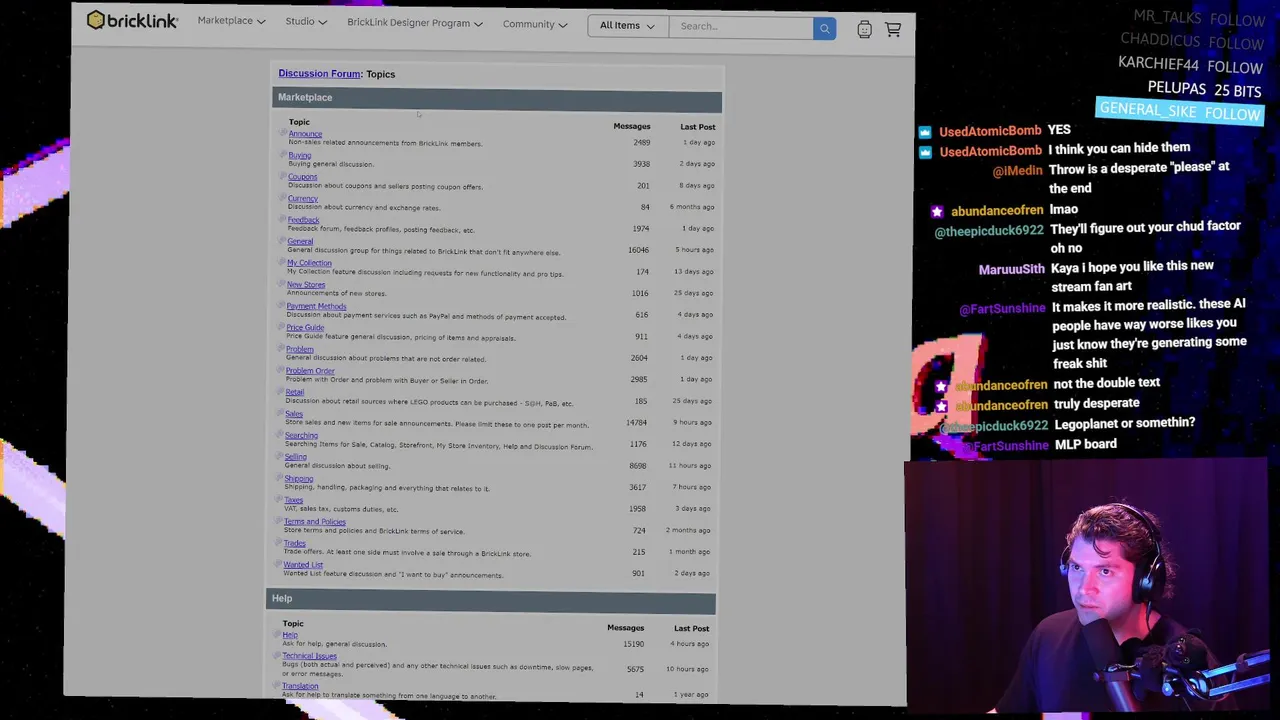Open the All Items search filter dropdown
This screenshot has width=1280, height=720.
tap(627, 26)
